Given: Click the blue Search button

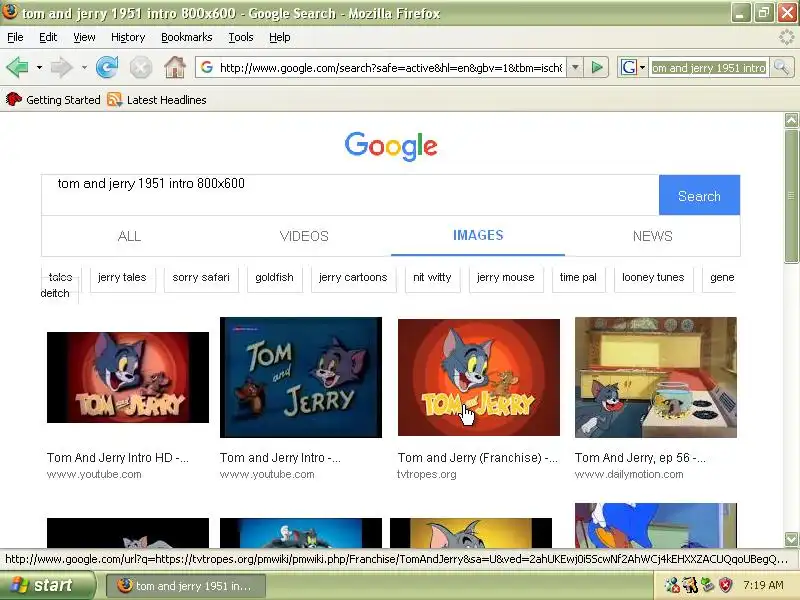Looking at the screenshot, I should point(699,195).
